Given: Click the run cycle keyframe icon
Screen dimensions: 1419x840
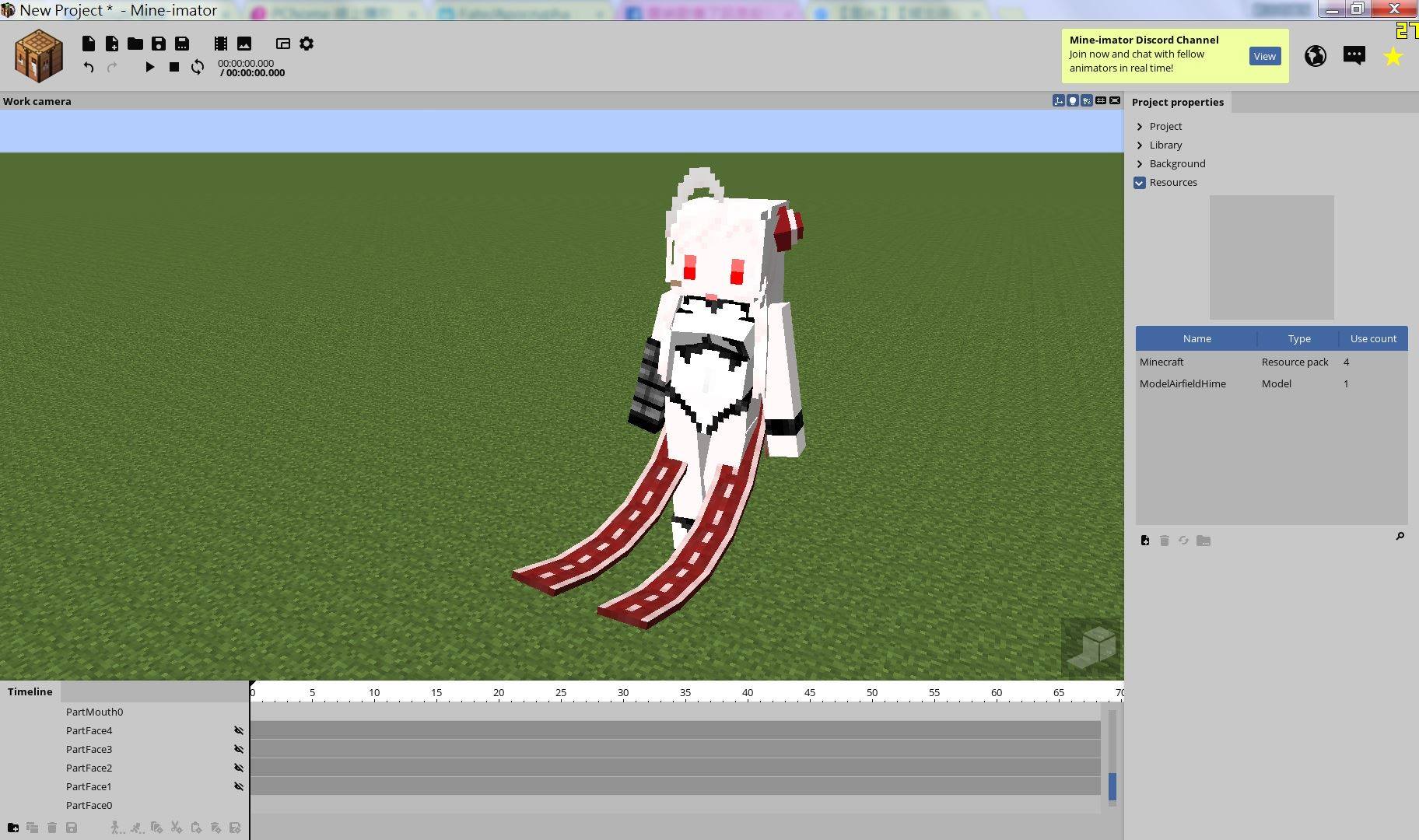Looking at the screenshot, I should point(137,828).
